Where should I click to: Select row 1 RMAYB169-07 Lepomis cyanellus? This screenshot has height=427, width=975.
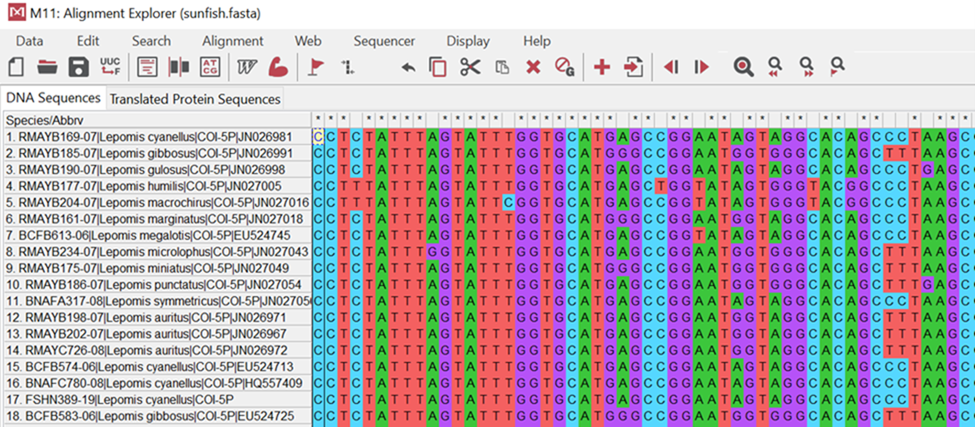pyautogui.click(x=157, y=136)
